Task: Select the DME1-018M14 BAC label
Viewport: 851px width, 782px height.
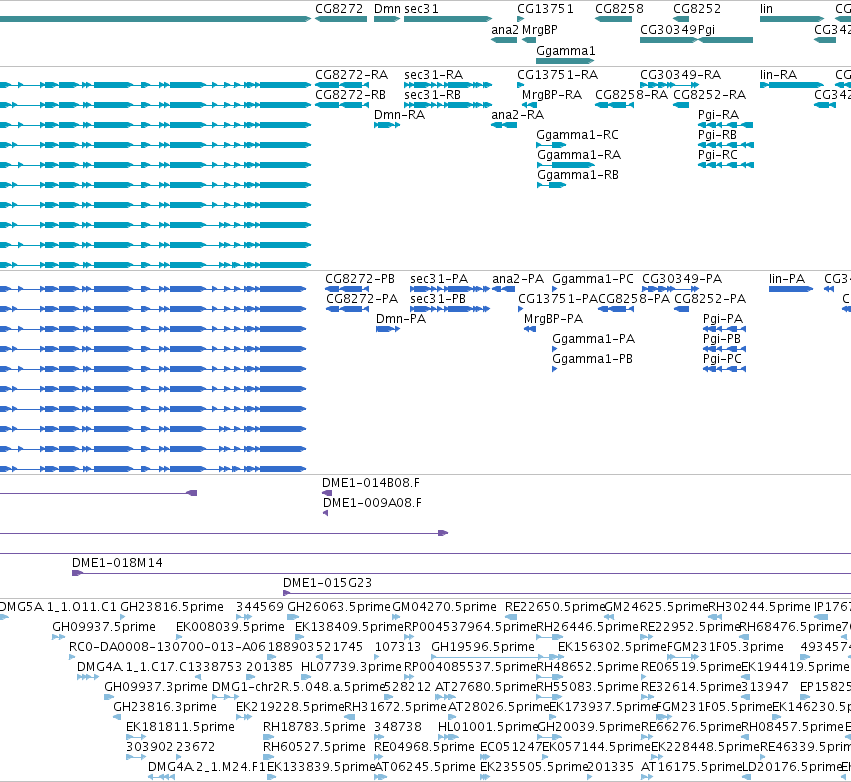Action: [117, 563]
